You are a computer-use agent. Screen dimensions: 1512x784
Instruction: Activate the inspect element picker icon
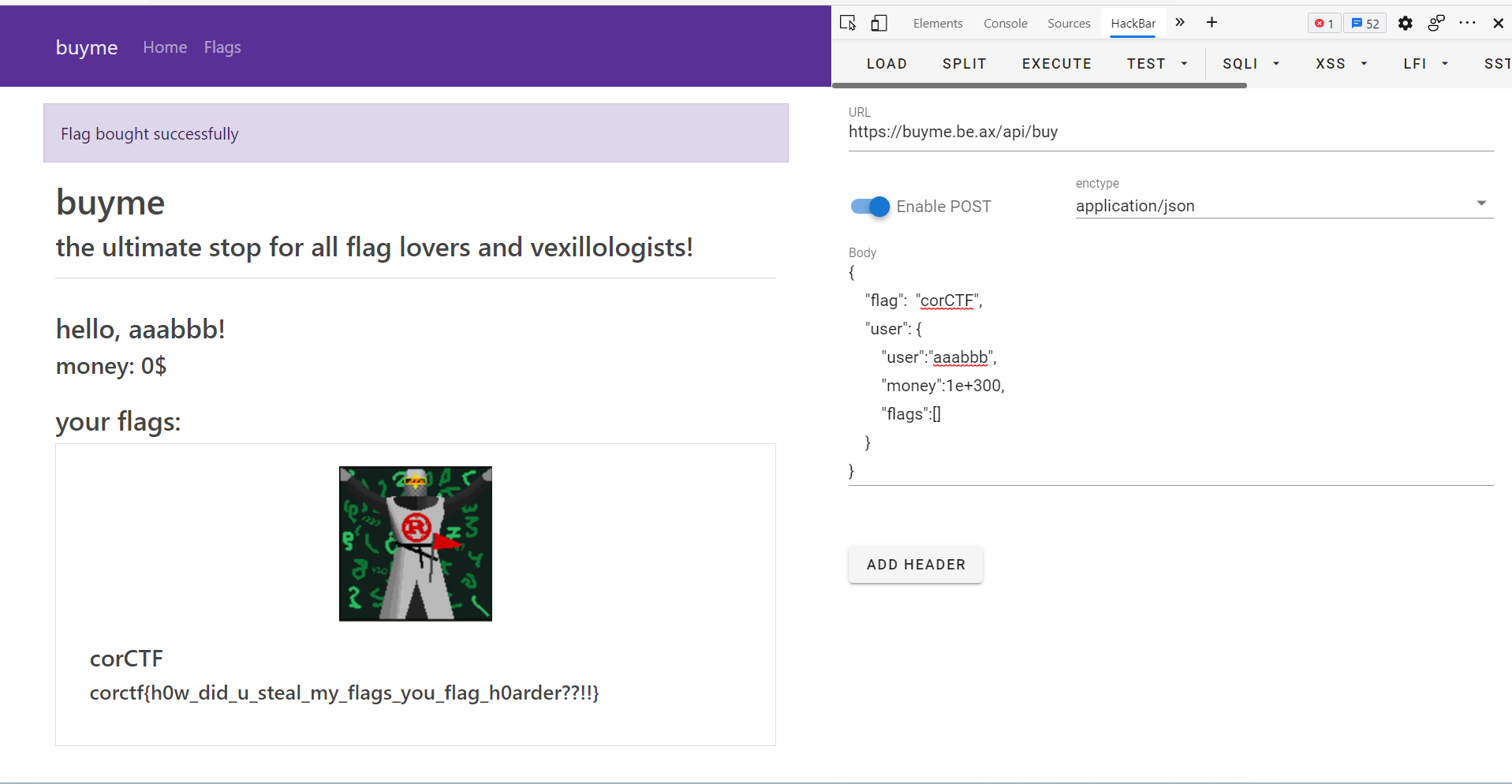click(x=848, y=23)
